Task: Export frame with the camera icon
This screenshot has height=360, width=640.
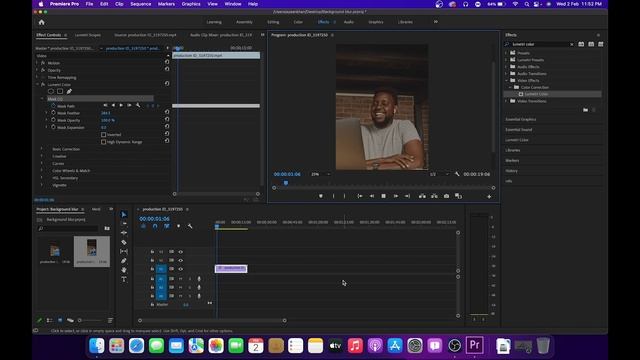Action: [x=447, y=196]
